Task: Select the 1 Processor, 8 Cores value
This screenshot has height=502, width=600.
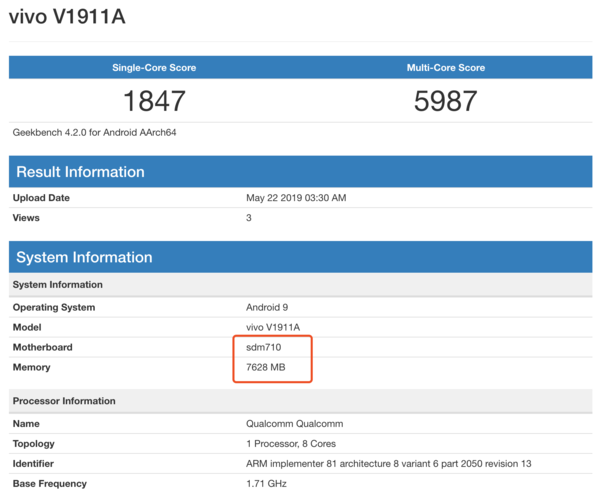Action: tap(291, 444)
